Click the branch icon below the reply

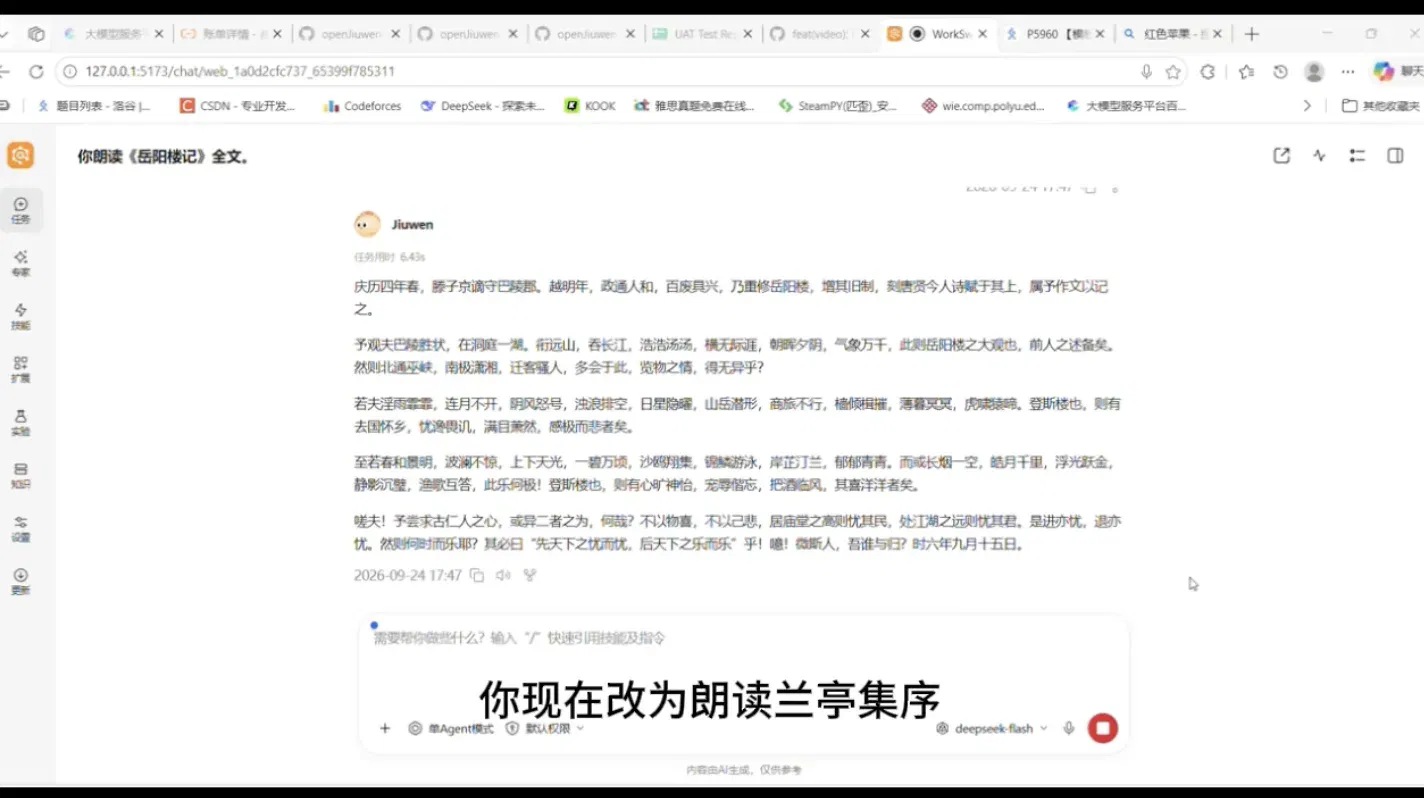530,575
